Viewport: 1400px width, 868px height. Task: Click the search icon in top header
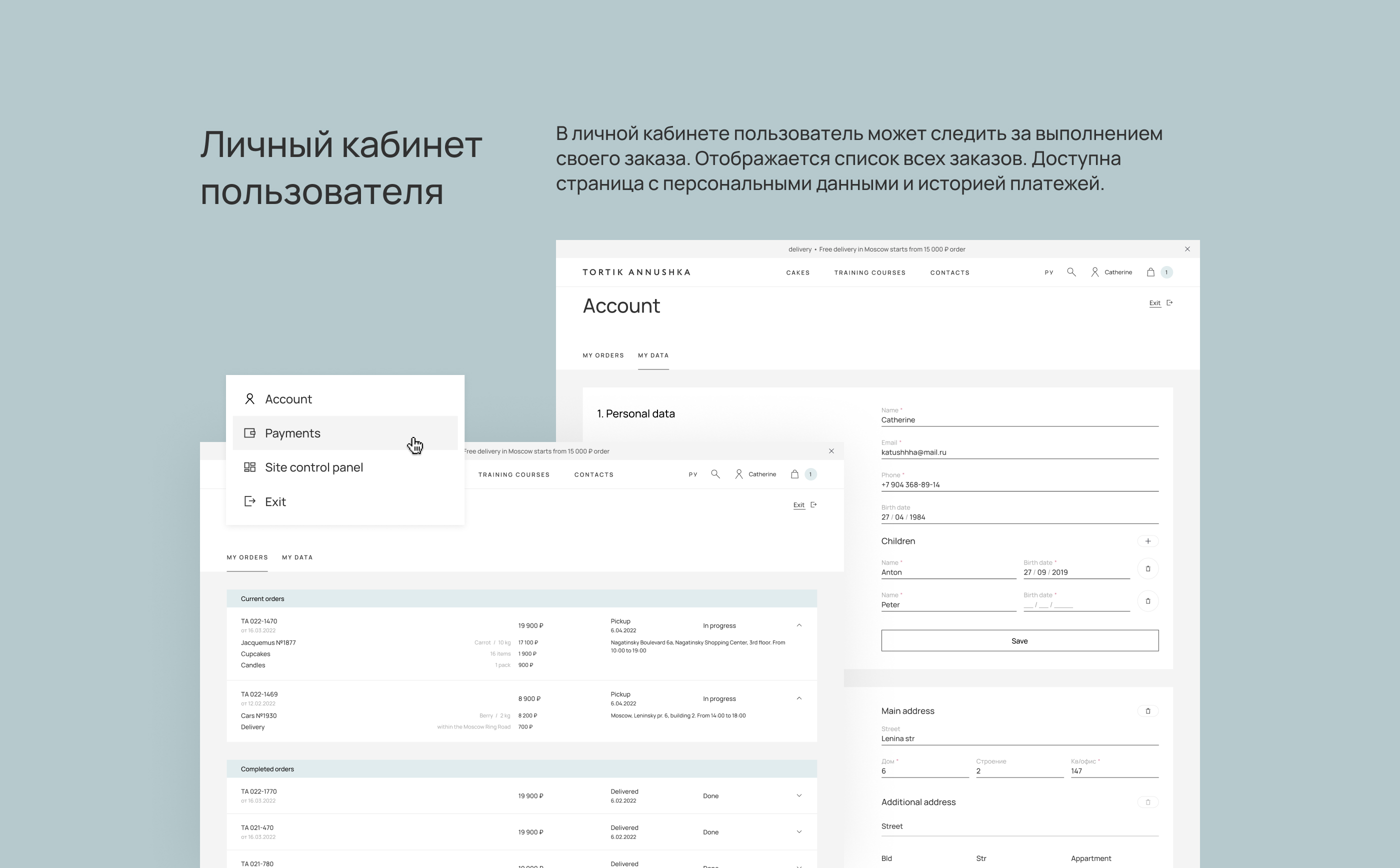point(1071,272)
